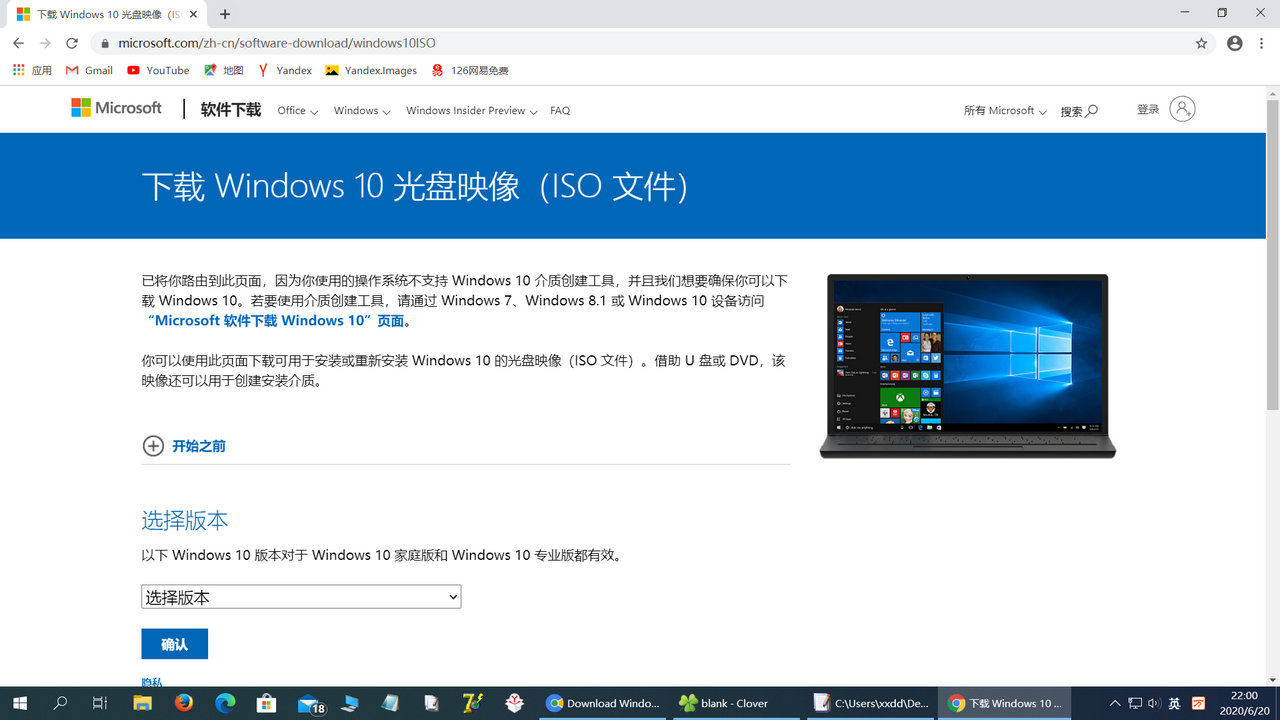Bookmark this page with the star icon
The width and height of the screenshot is (1280, 720).
pyautogui.click(x=1203, y=43)
